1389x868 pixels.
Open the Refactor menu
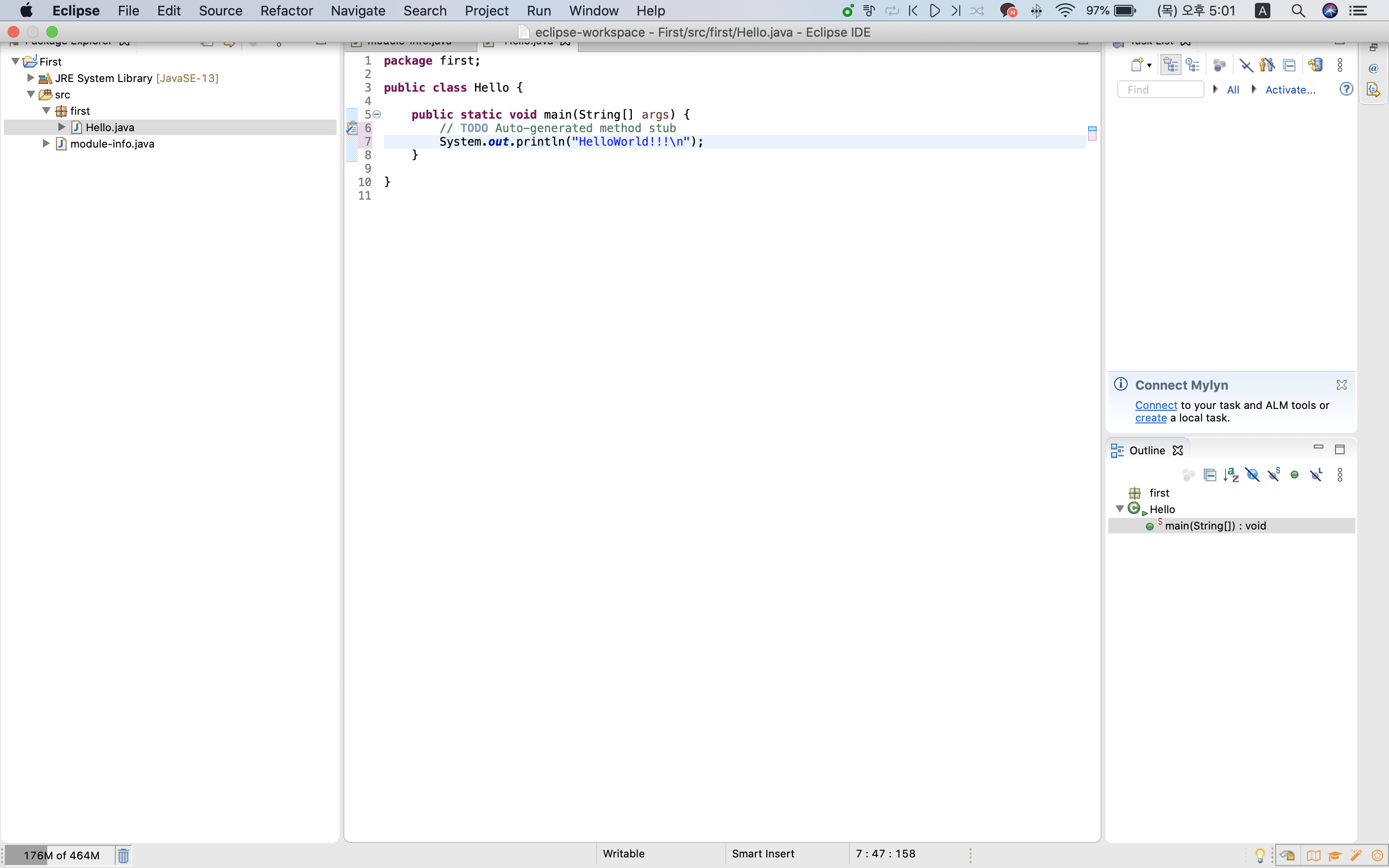tap(286, 11)
